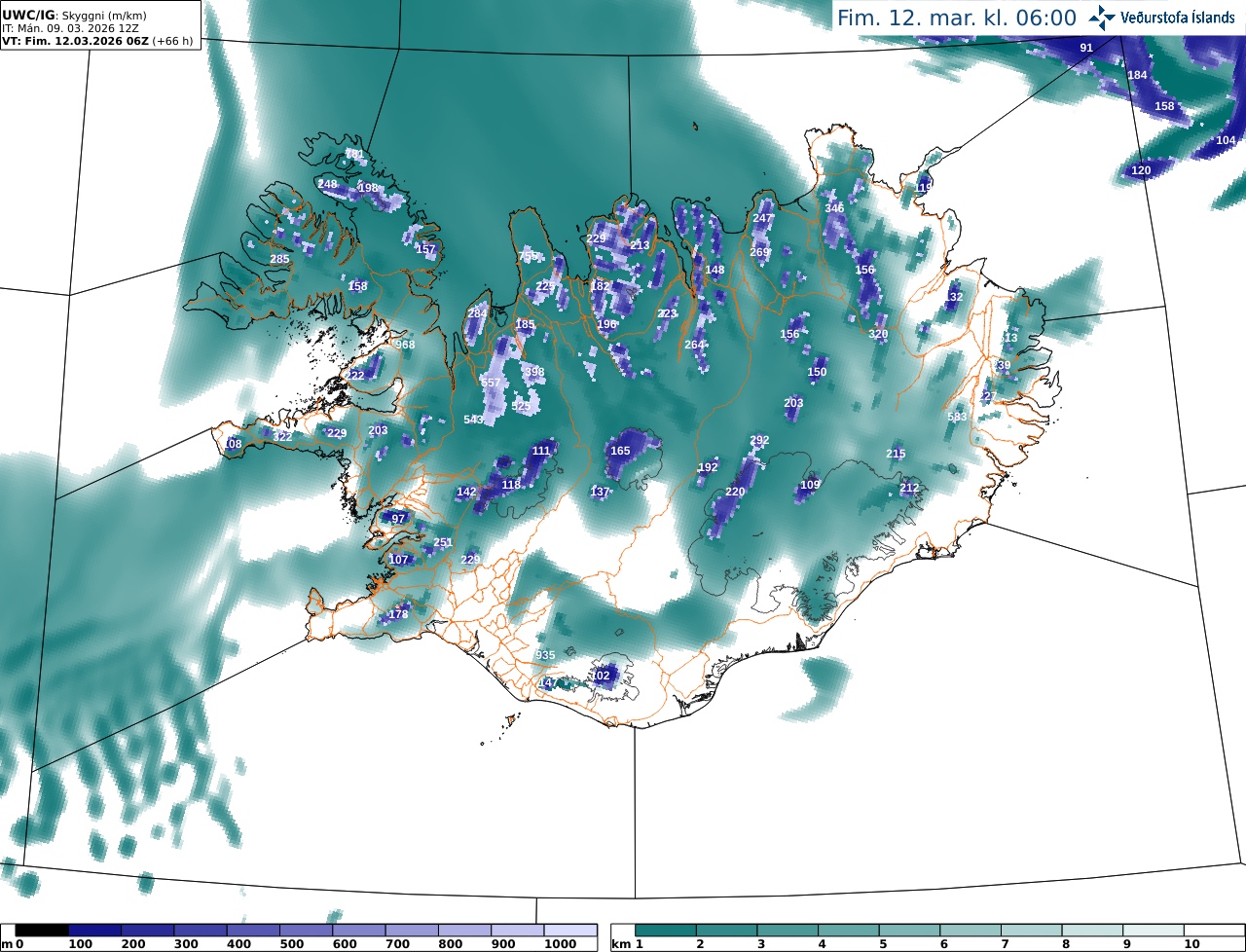
Task: Click the visibility value 108 at Snæfellsnes tip
Action: point(232,444)
